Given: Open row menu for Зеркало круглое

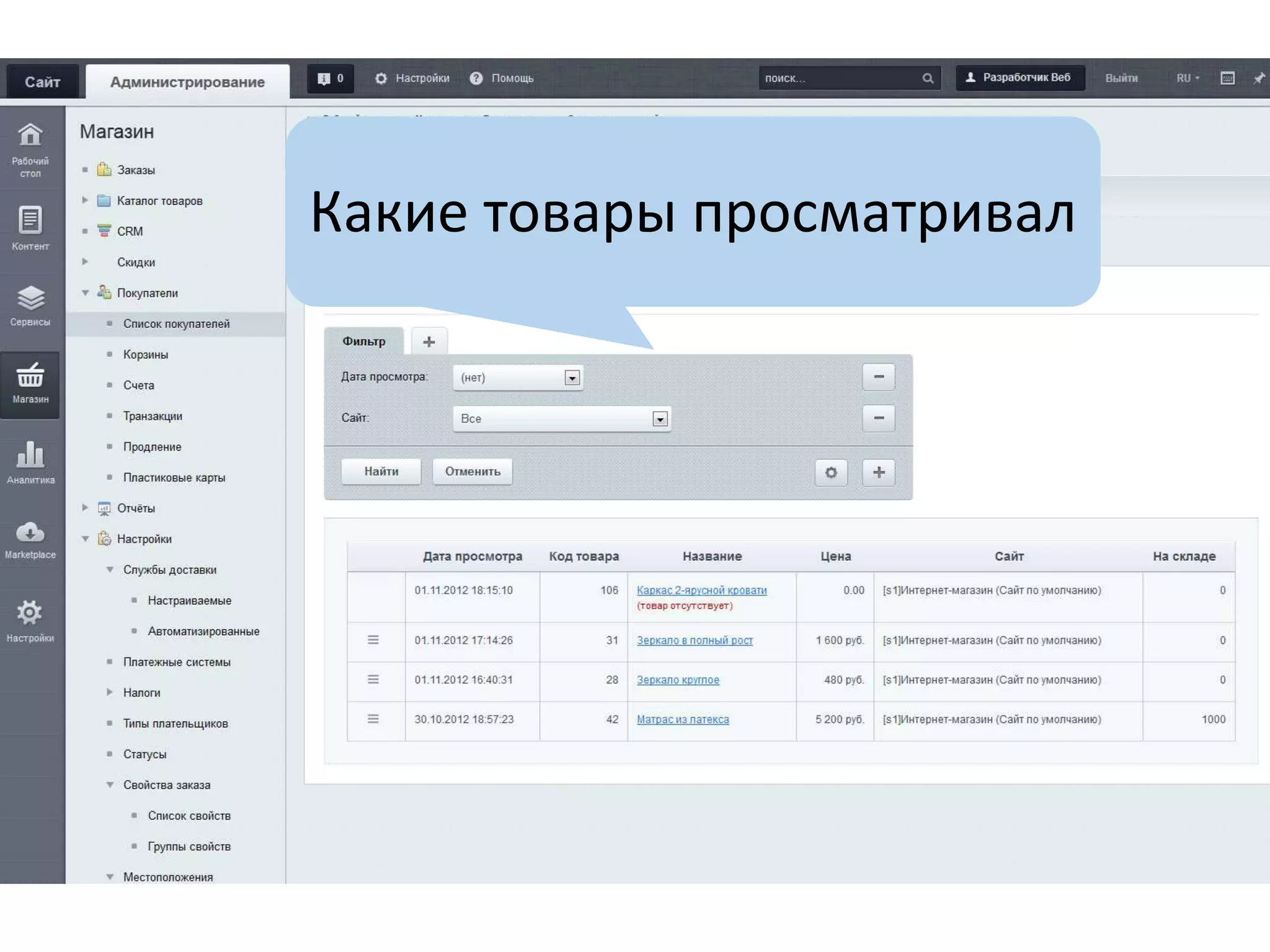Looking at the screenshot, I should point(373,679).
